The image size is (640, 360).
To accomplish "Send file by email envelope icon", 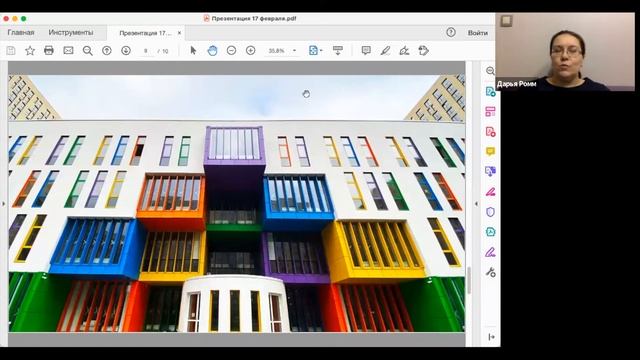I will [x=68, y=51].
